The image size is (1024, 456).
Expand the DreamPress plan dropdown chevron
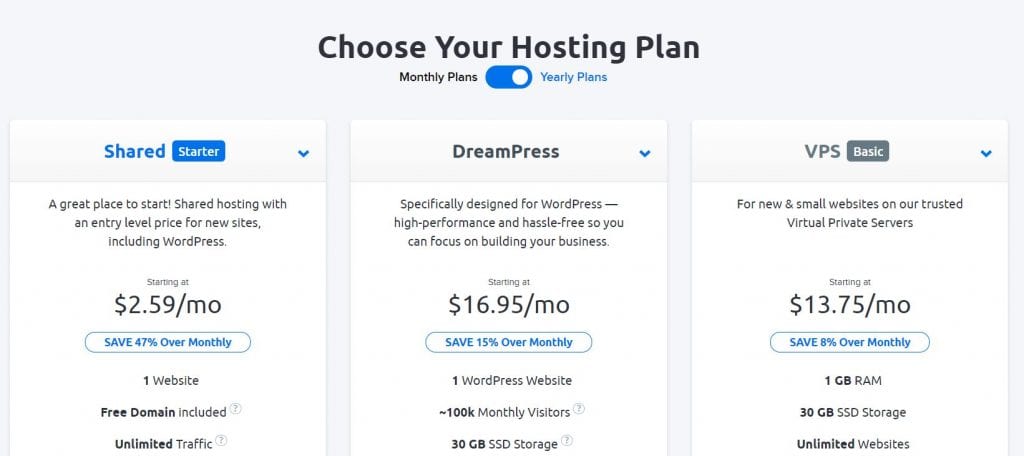[645, 154]
